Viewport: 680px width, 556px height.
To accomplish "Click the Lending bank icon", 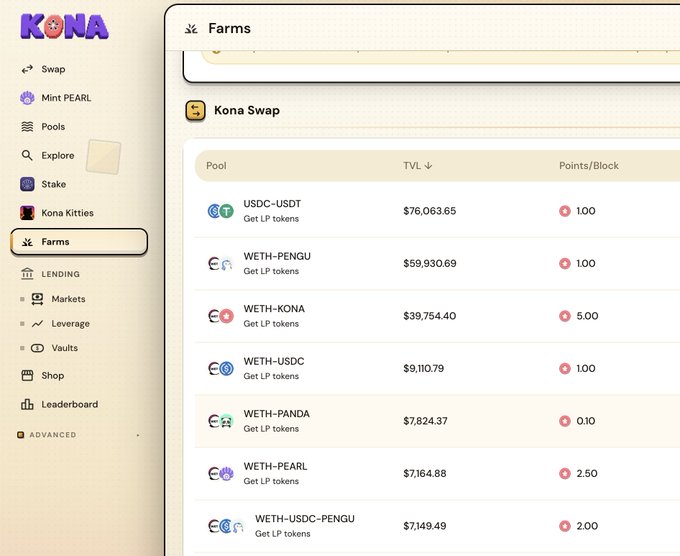I will point(27,274).
